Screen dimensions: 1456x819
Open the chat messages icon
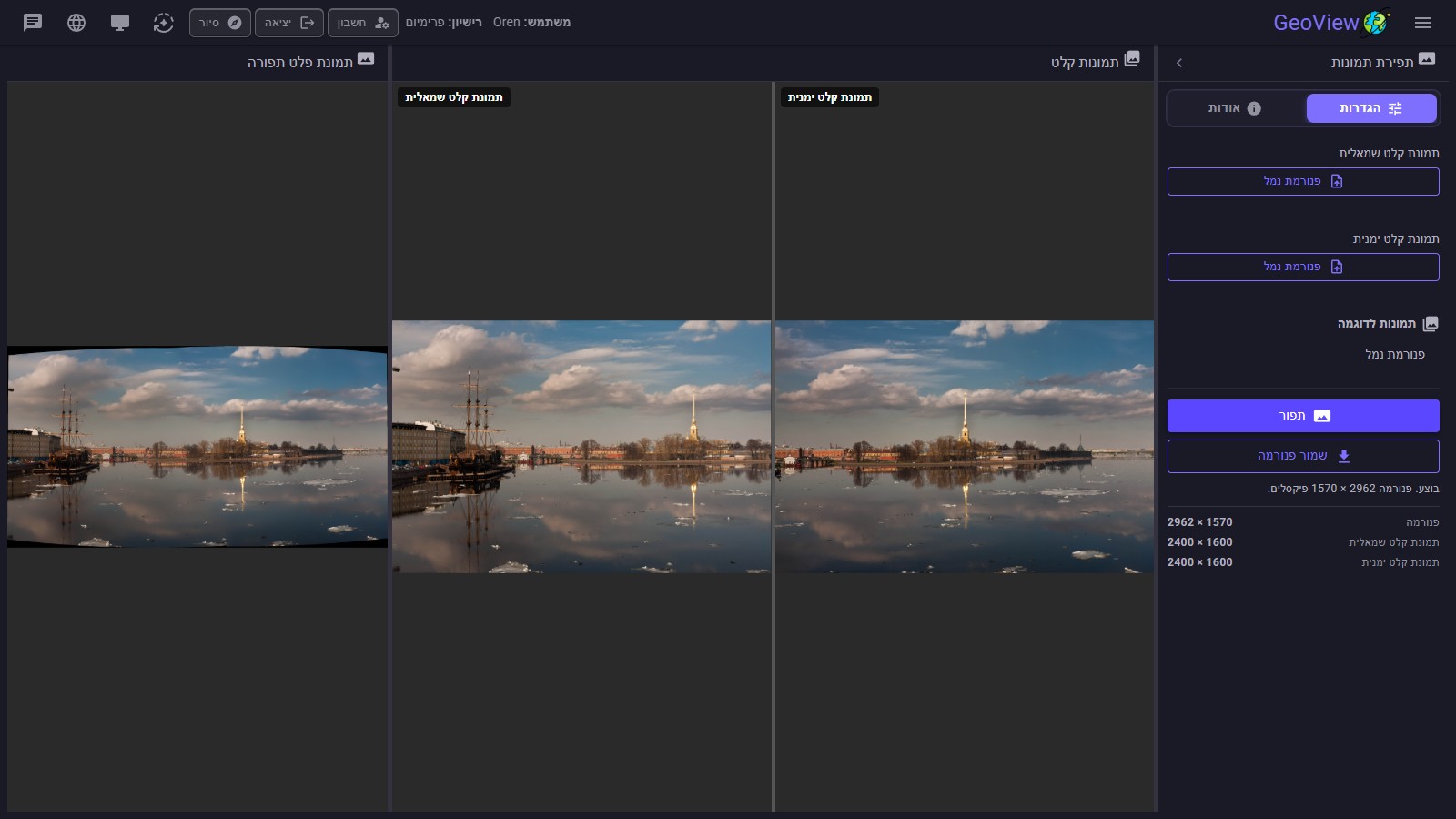(33, 23)
